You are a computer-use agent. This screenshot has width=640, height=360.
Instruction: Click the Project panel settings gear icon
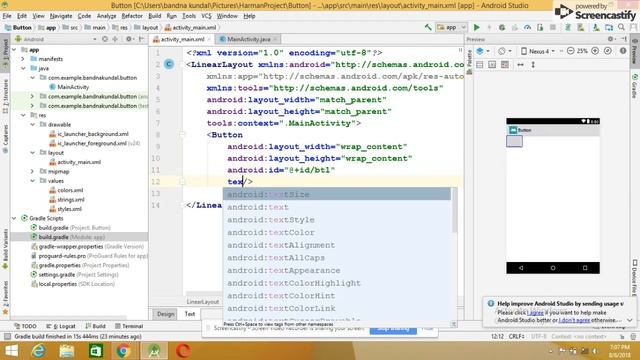point(129,39)
